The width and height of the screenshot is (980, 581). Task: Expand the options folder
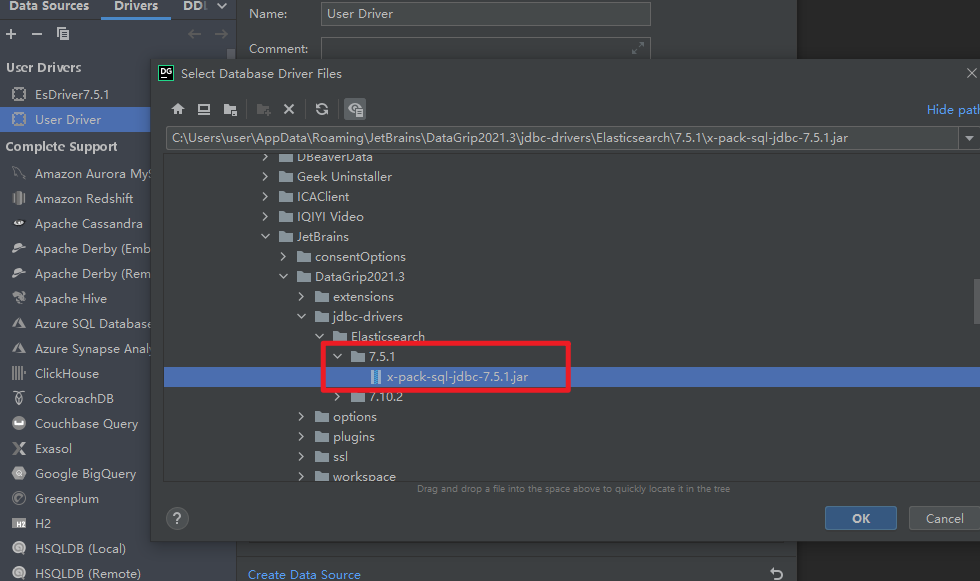pos(301,417)
